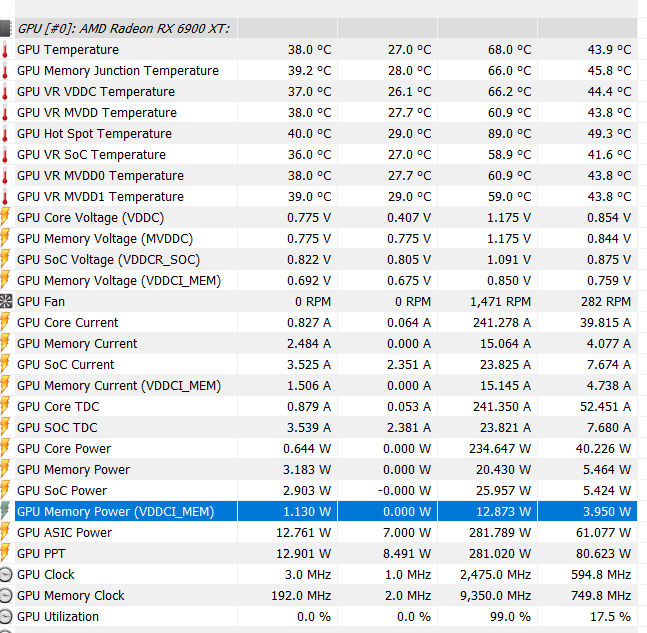Click lightning icon for GPU Core Voltage (VDDC)
Image resolution: width=647 pixels, height=633 pixels.
[x=5, y=217]
